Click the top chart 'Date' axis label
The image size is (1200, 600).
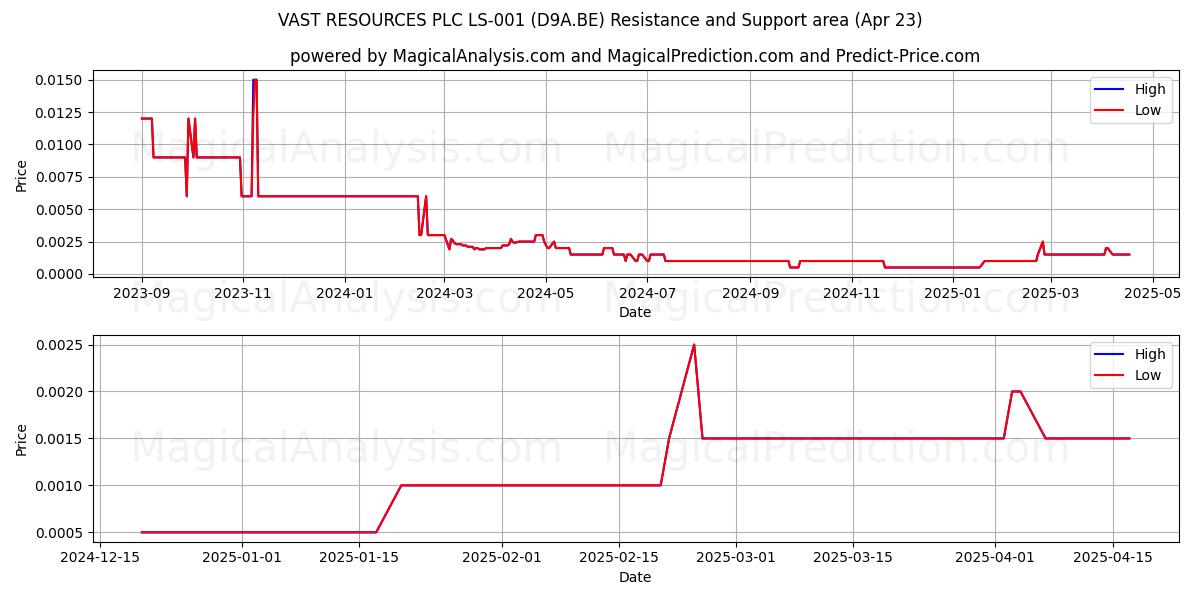click(x=635, y=312)
